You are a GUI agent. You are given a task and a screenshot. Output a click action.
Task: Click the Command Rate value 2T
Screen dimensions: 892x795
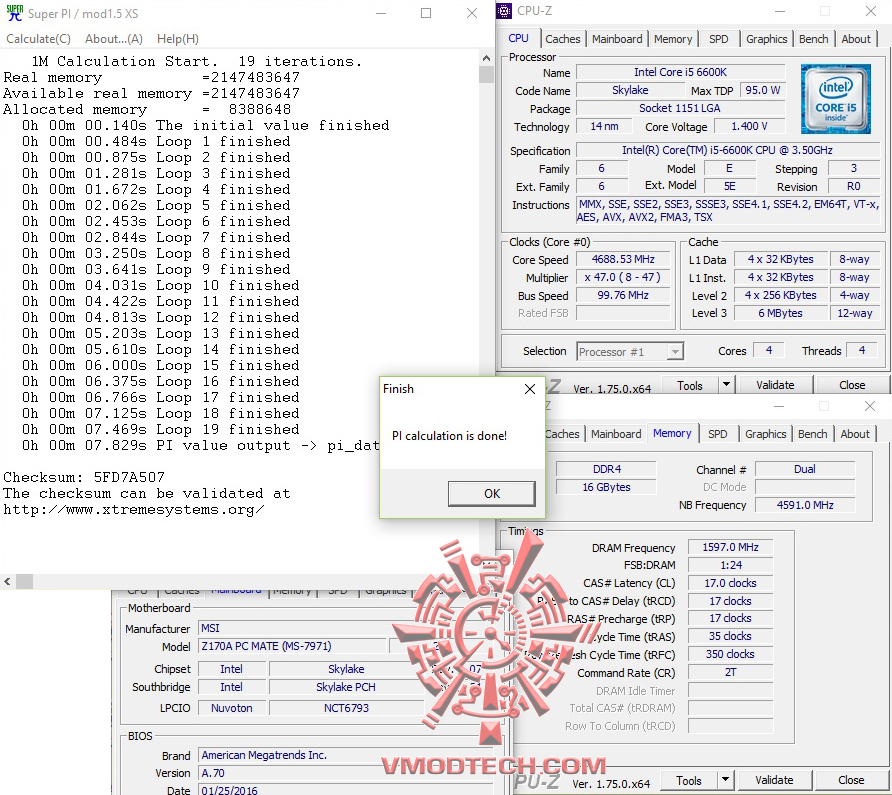pyautogui.click(x=730, y=672)
